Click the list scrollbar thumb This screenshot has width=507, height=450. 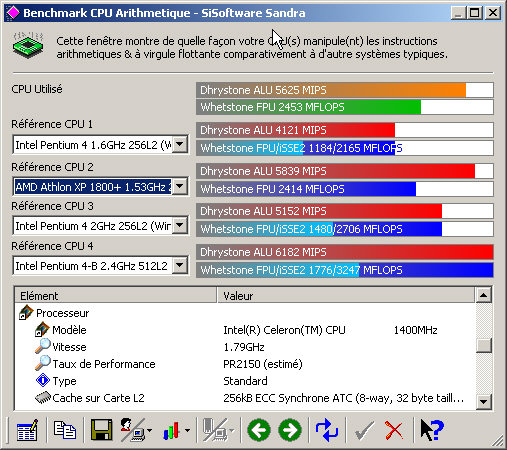(483, 345)
